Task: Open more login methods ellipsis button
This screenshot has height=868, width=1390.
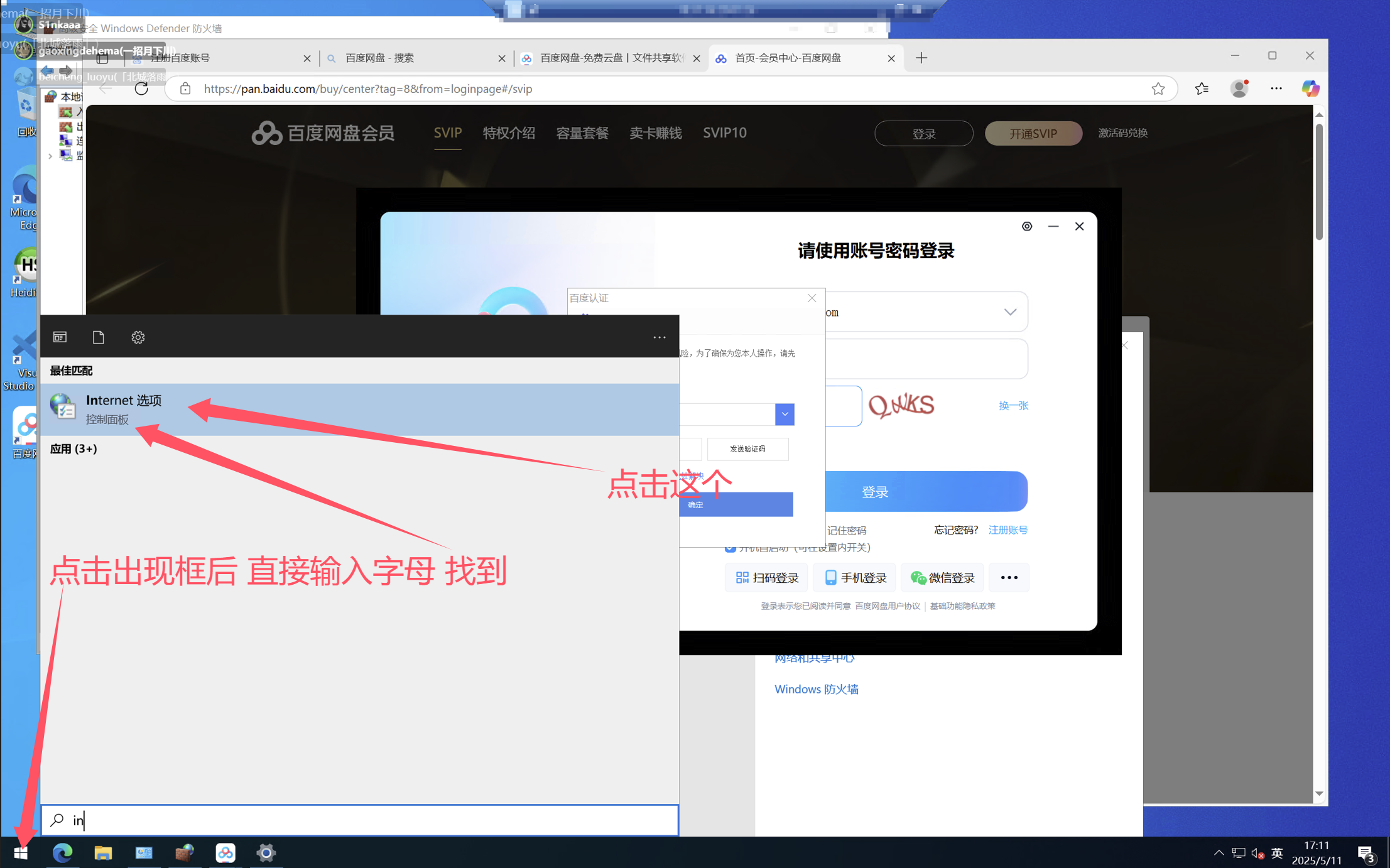Action: click(x=1009, y=577)
